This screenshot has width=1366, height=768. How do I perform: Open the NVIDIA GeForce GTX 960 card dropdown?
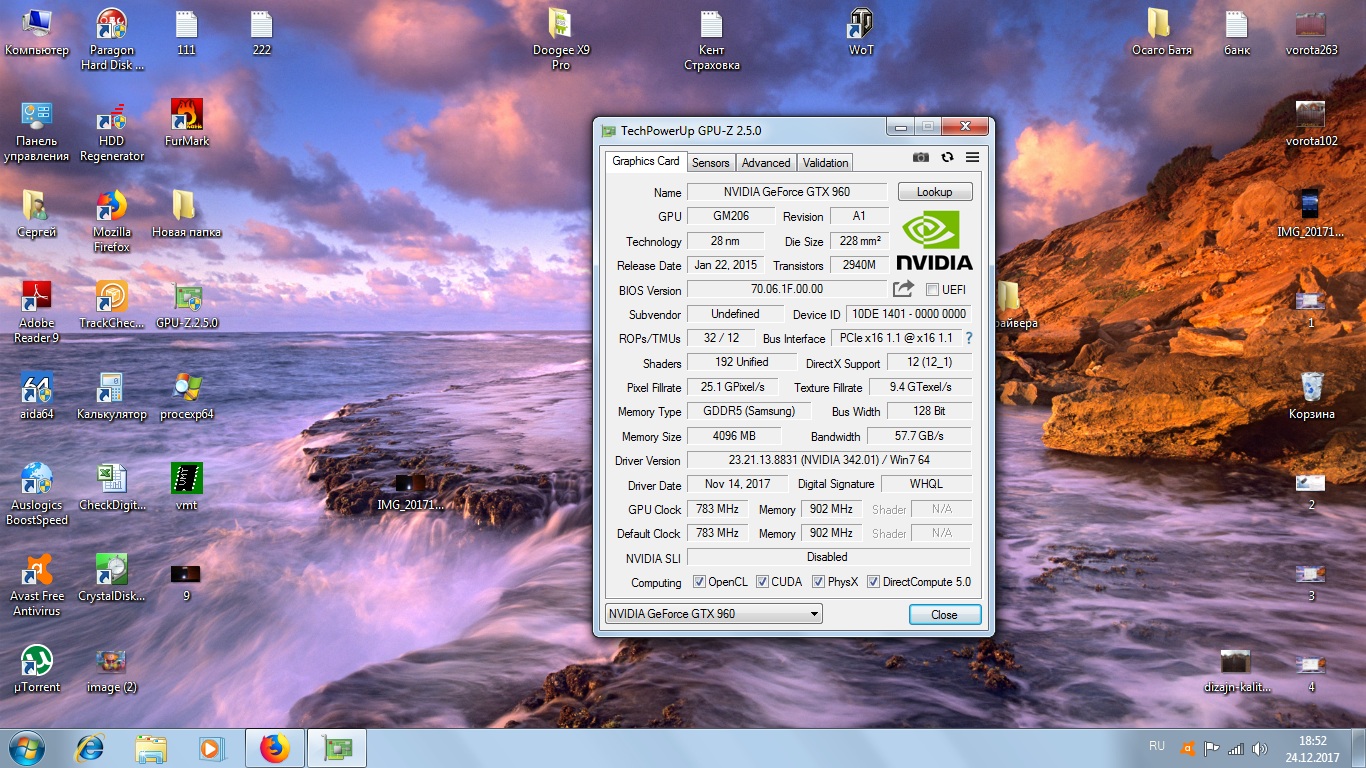click(714, 614)
